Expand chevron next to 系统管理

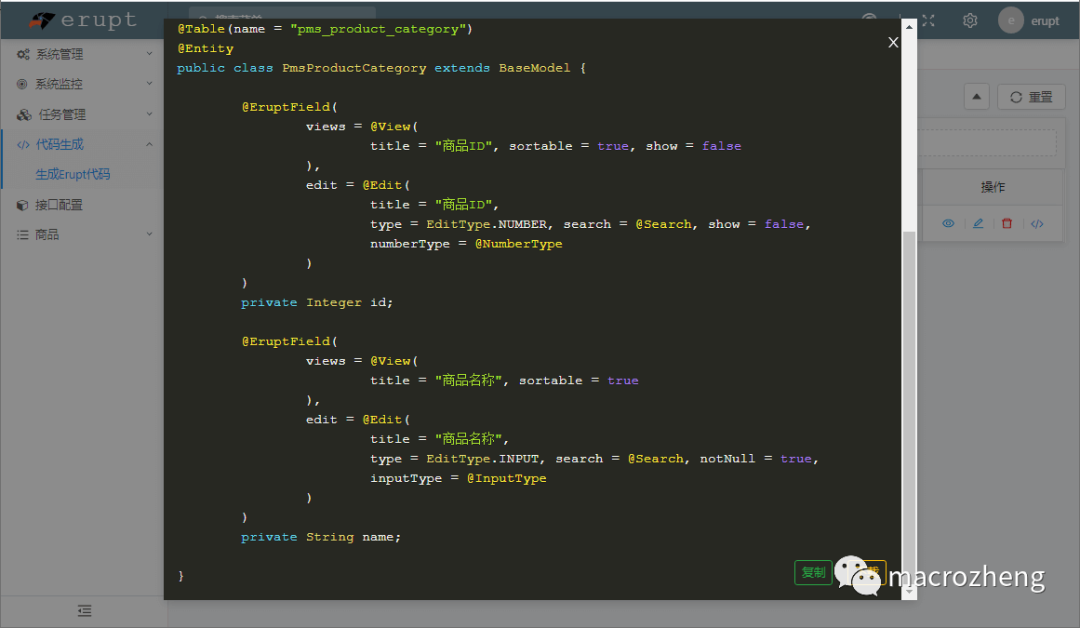pyautogui.click(x=149, y=53)
